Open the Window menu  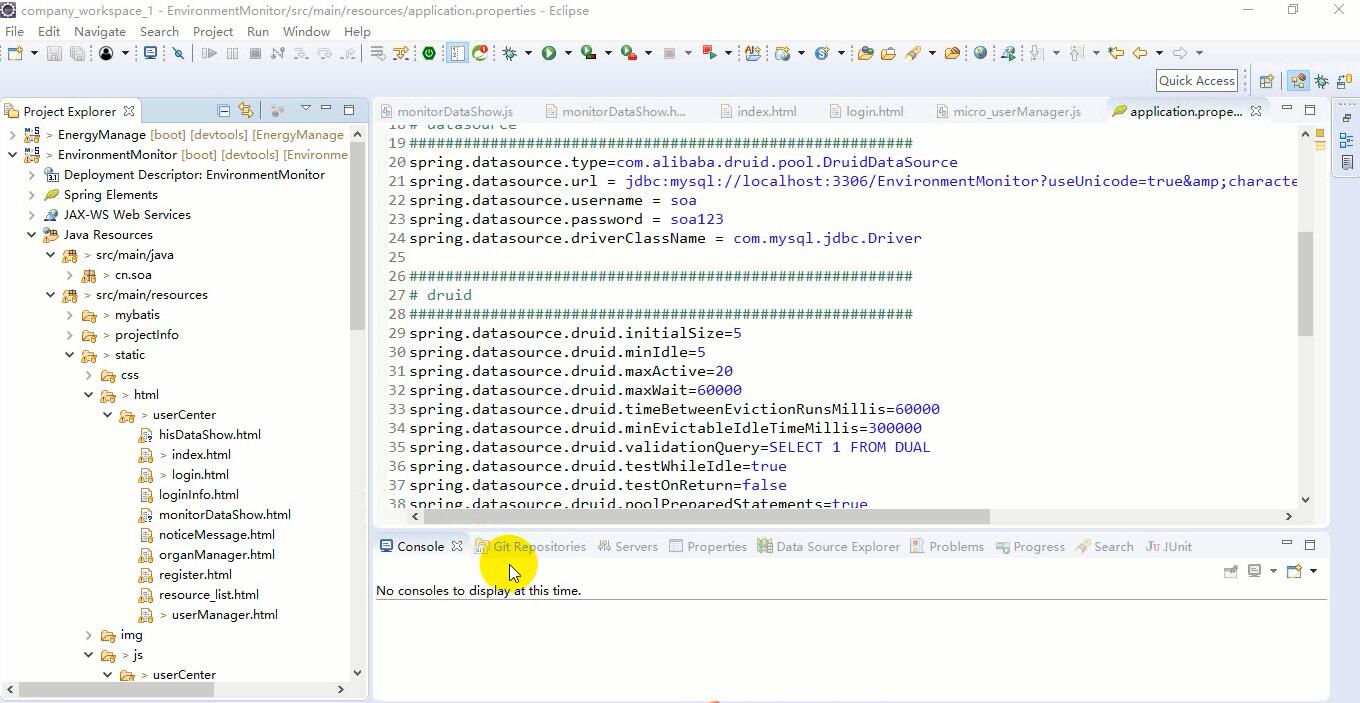point(306,31)
